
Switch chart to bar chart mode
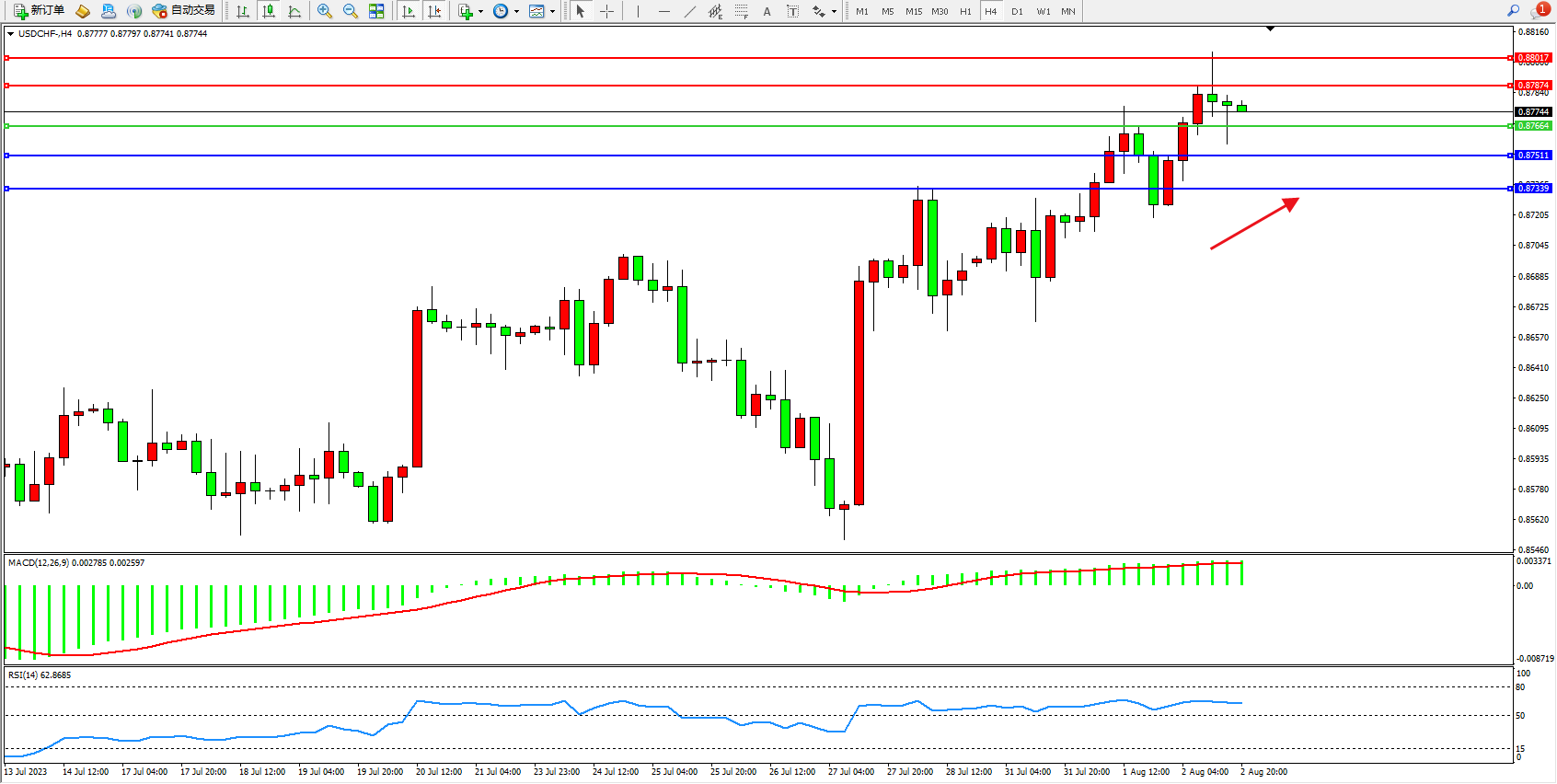[243, 11]
